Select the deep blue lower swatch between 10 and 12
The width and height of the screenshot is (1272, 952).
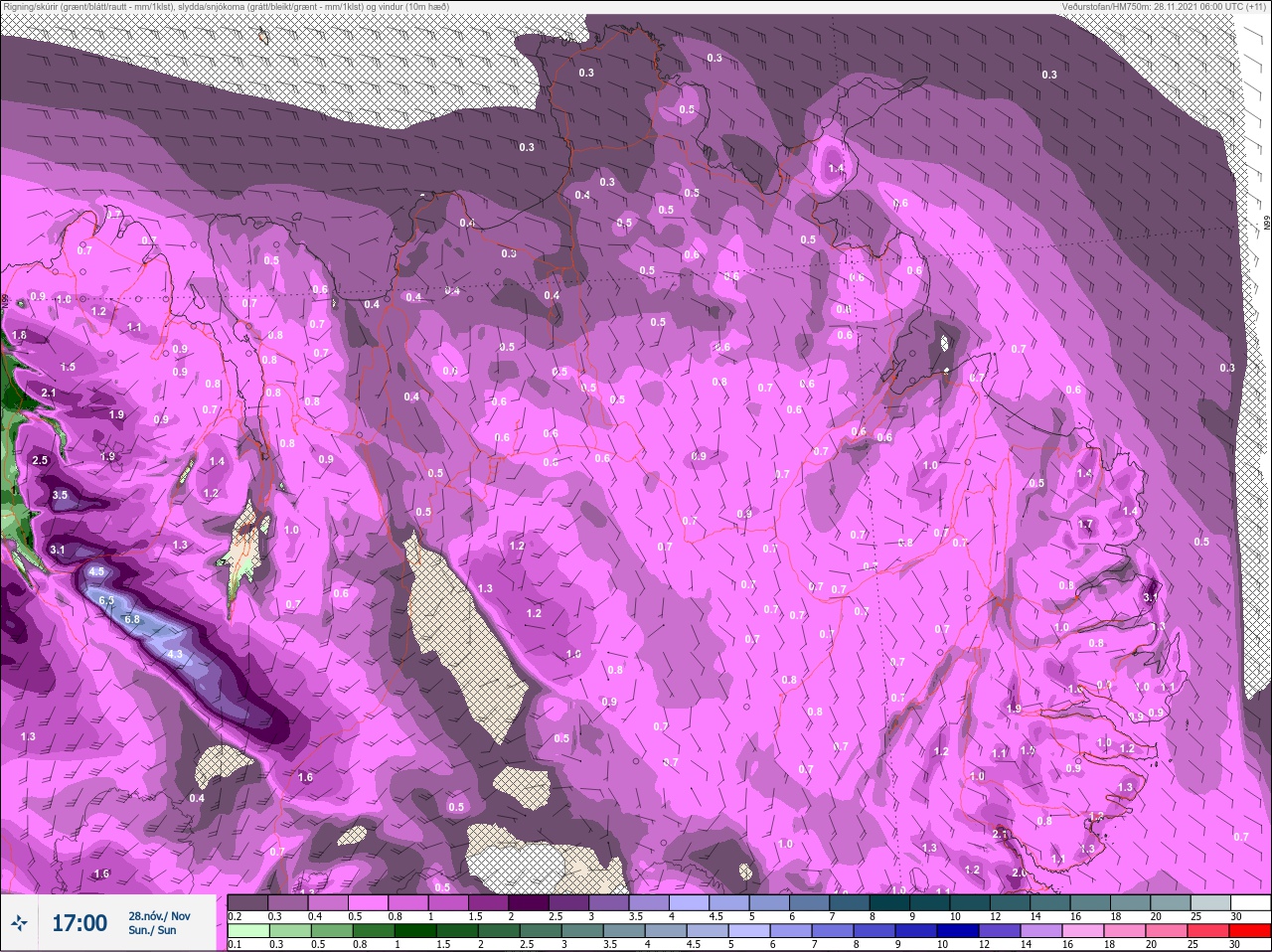click(x=956, y=930)
